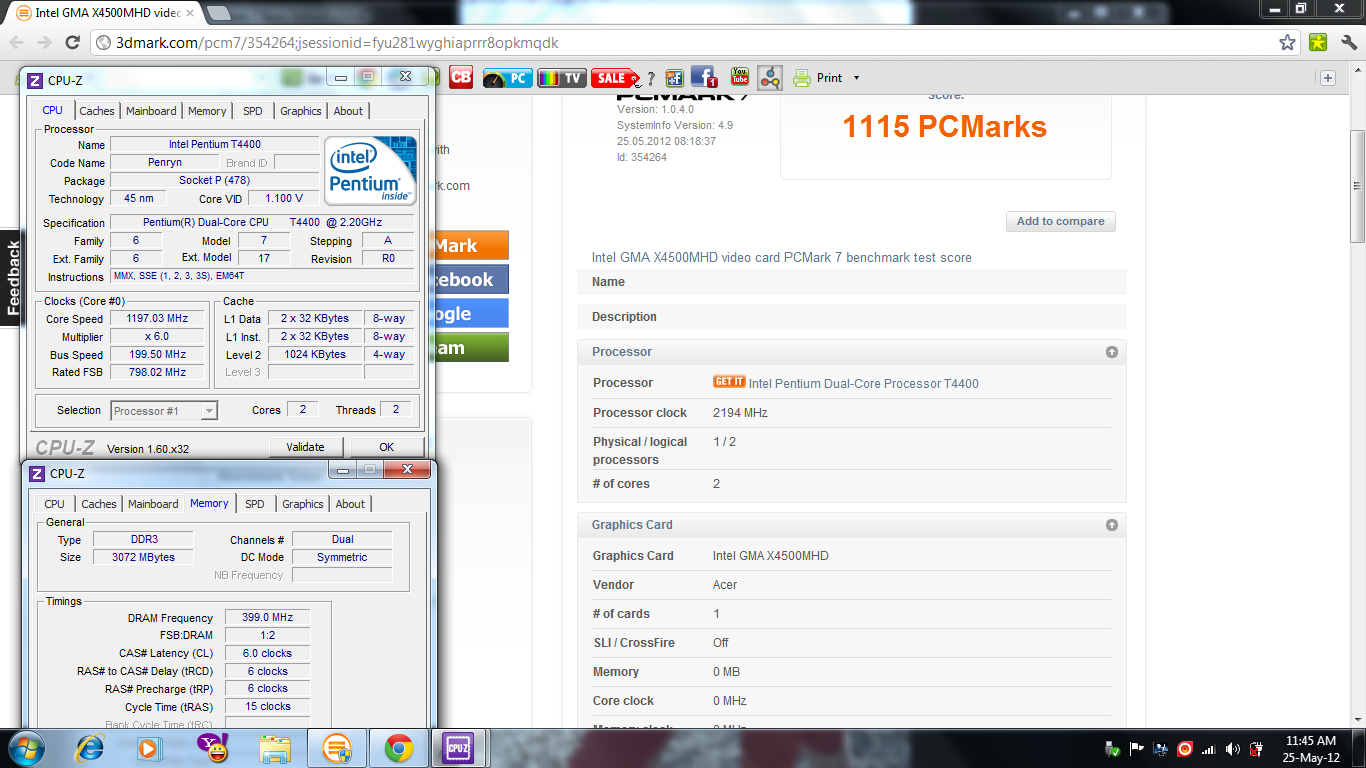Click the volume speaker tray icon
Viewport: 1366px width, 768px height.
1232,749
